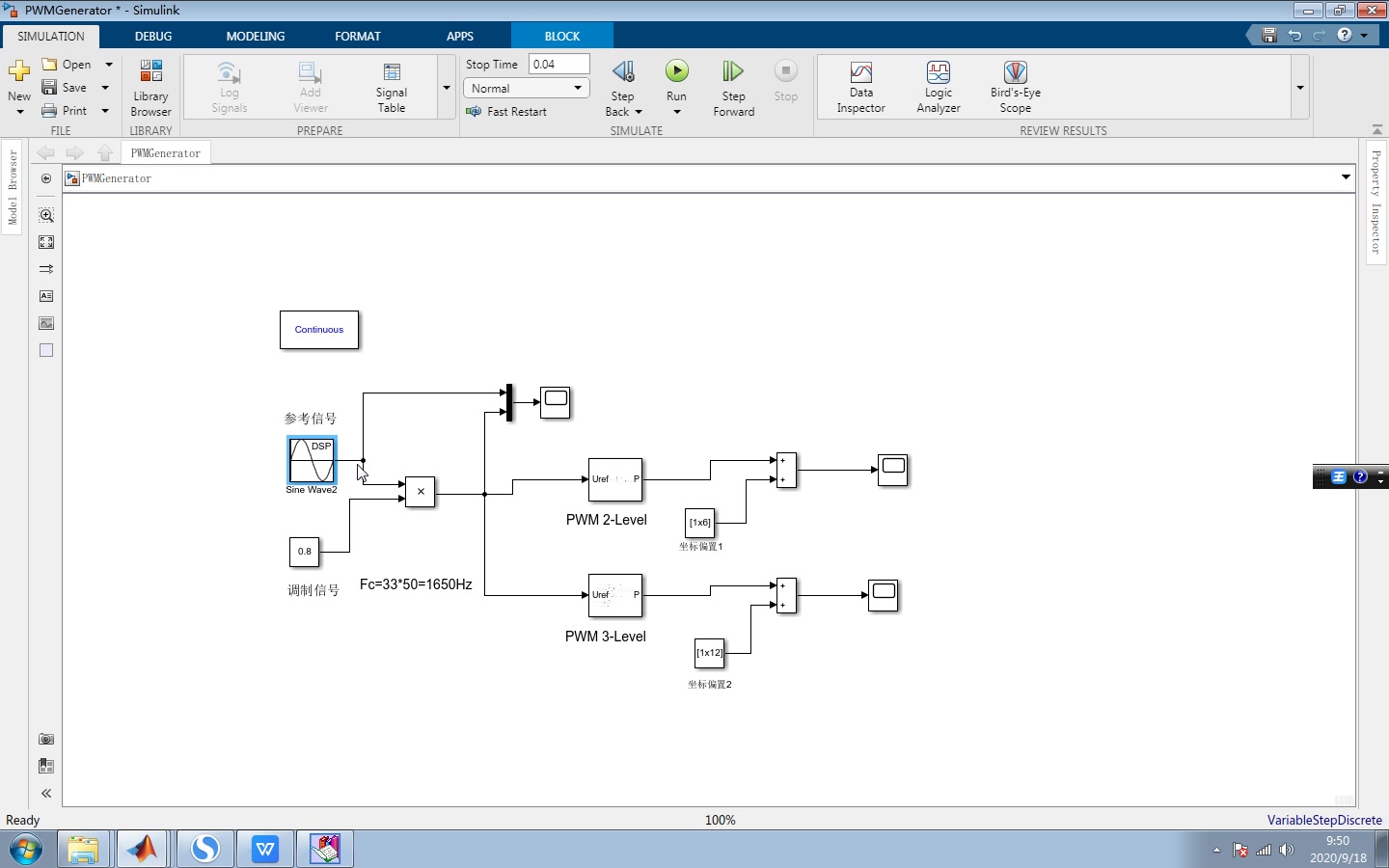
Task: Expand the simulation mode Normal dropdown
Action: point(527,88)
